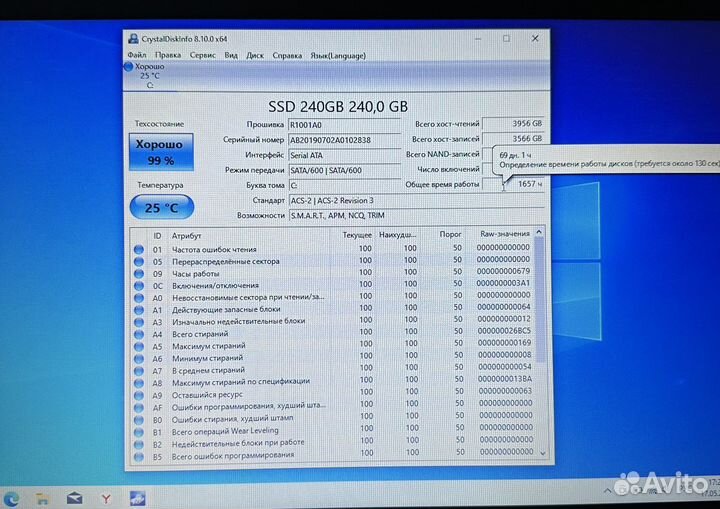Click raw value 000000268C5
Image resolution: width=720 pixels, height=509 pixels.
click(x=504, y=331)
